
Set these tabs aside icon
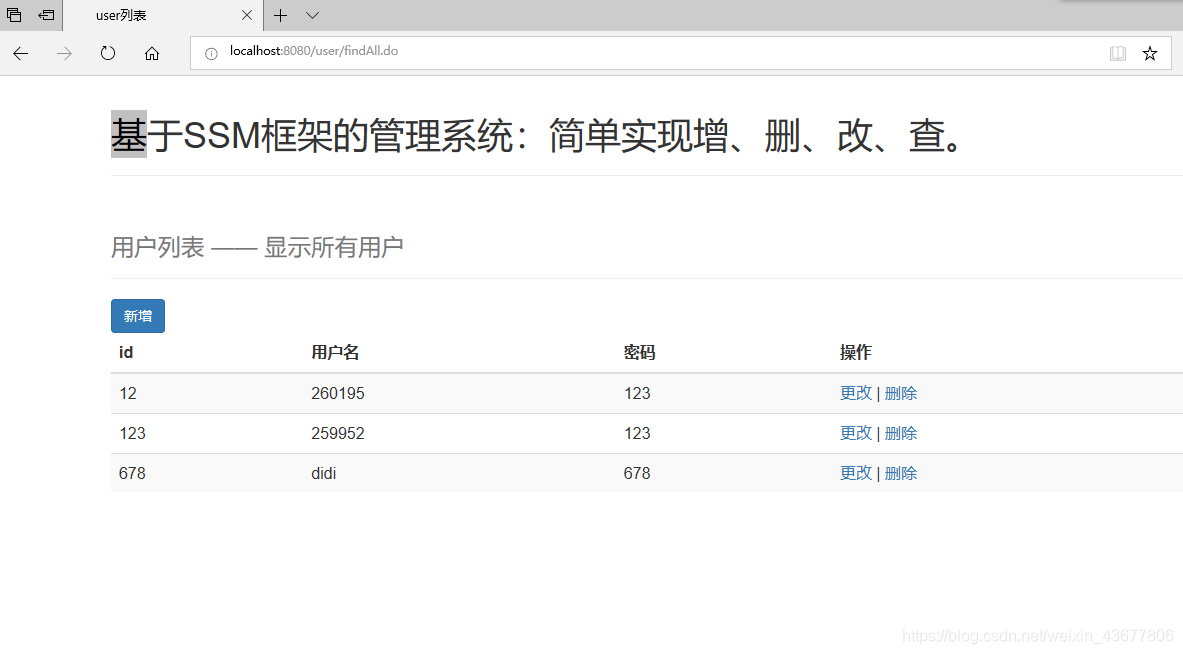[46, 14]
